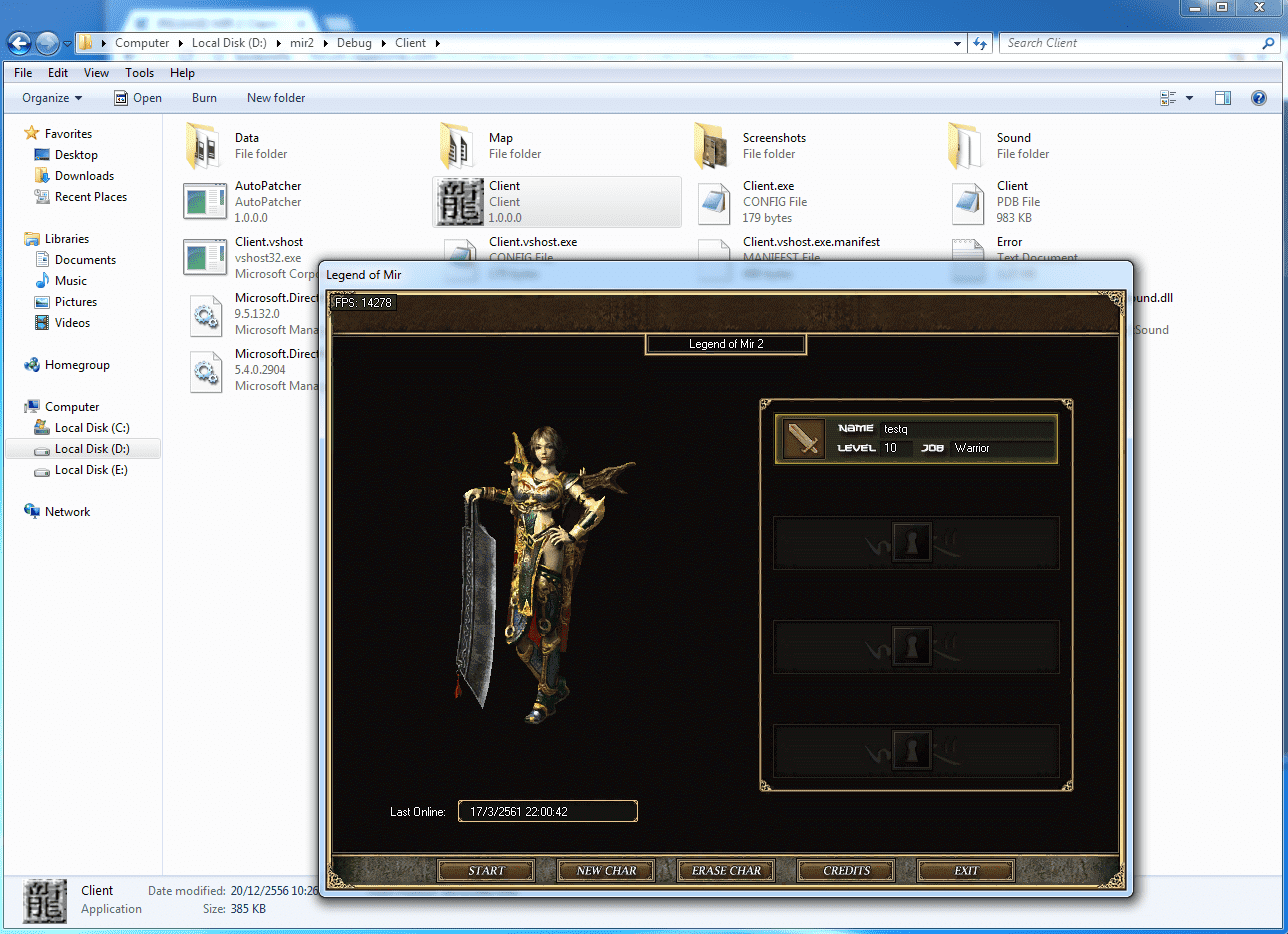Open the Tools menu
The height and width of the screenshot is (934, 1288).
(140, 73)
